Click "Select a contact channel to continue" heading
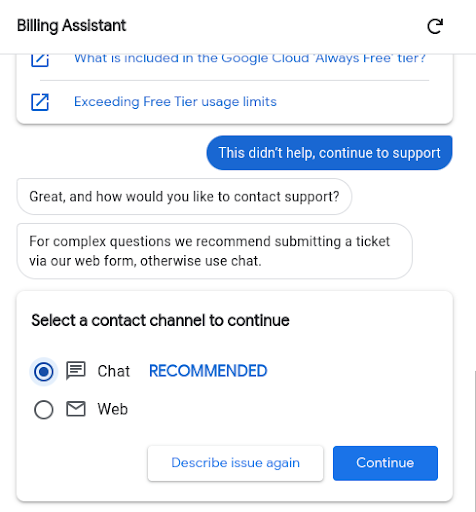Viewport: 476px width, 512px height. point(160,320)
